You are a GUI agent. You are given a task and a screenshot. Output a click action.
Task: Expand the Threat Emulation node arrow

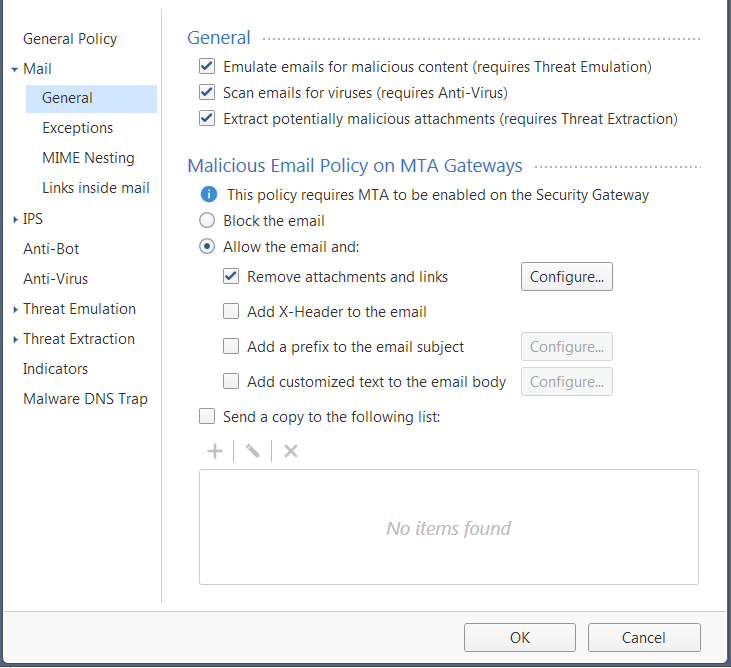(x=15, y=309)
